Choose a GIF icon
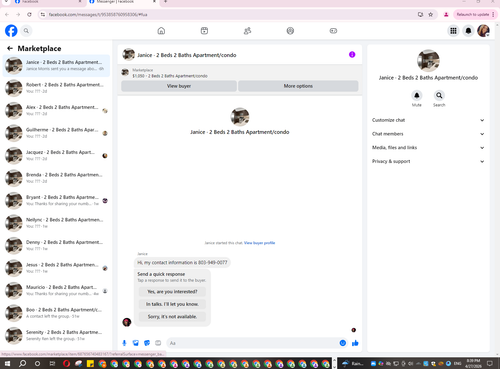 (158, 343)
